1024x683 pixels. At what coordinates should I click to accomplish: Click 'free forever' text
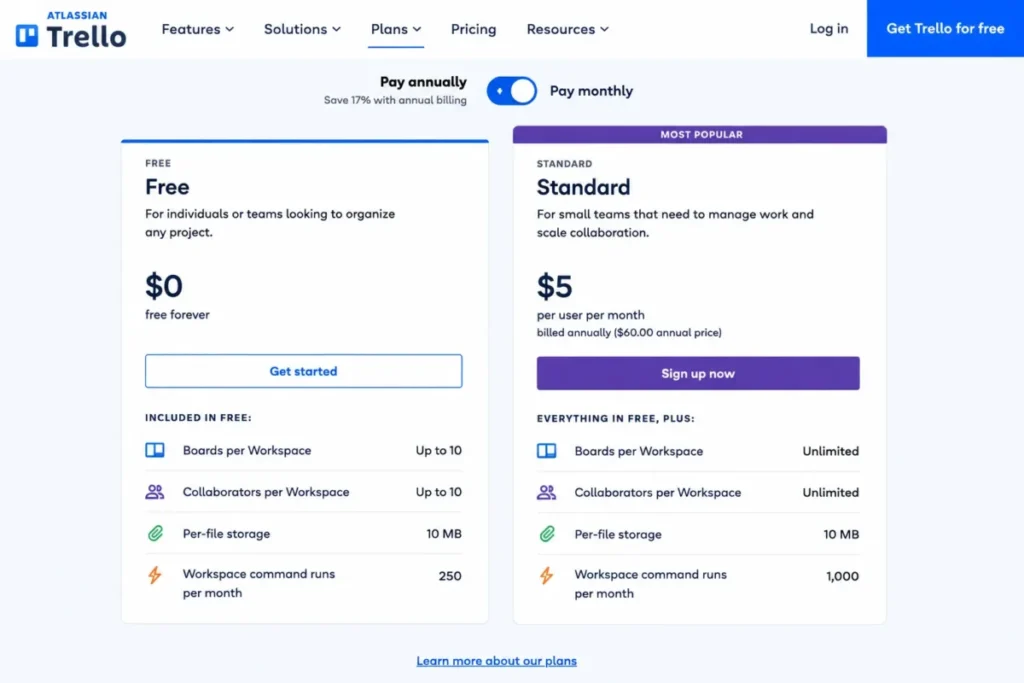[177, 314]
